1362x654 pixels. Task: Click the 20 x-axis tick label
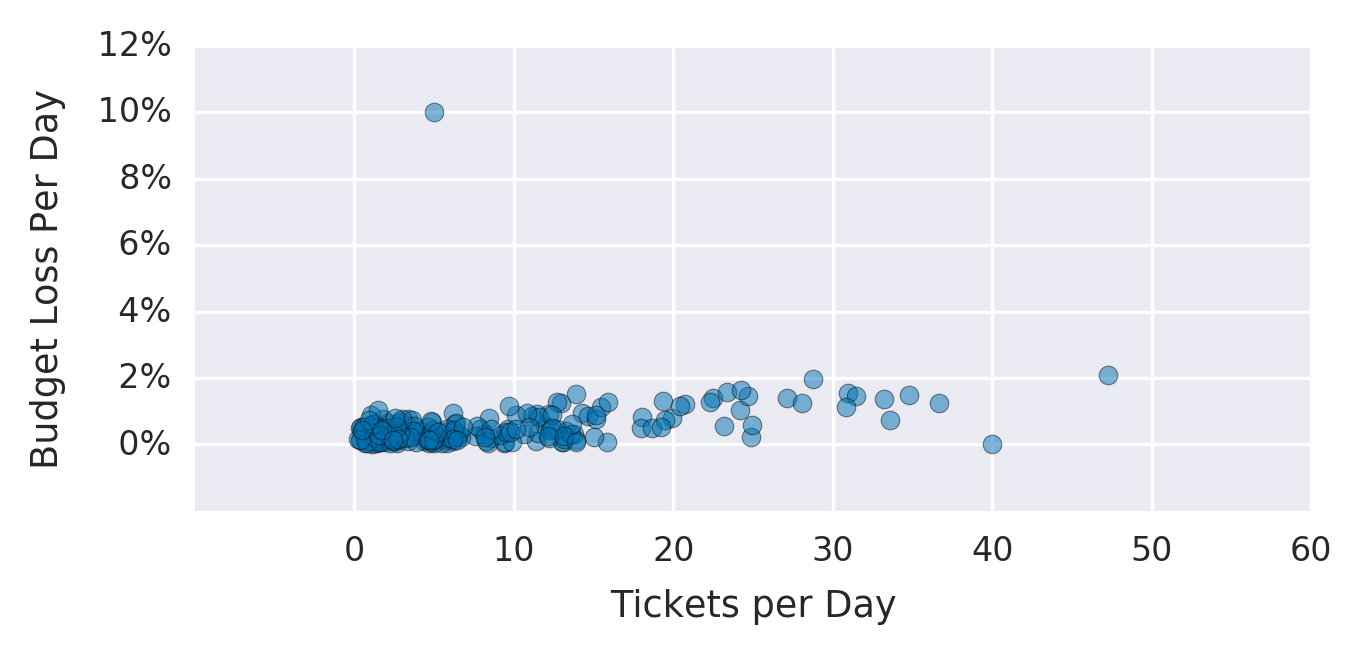[x=673, y=549]
